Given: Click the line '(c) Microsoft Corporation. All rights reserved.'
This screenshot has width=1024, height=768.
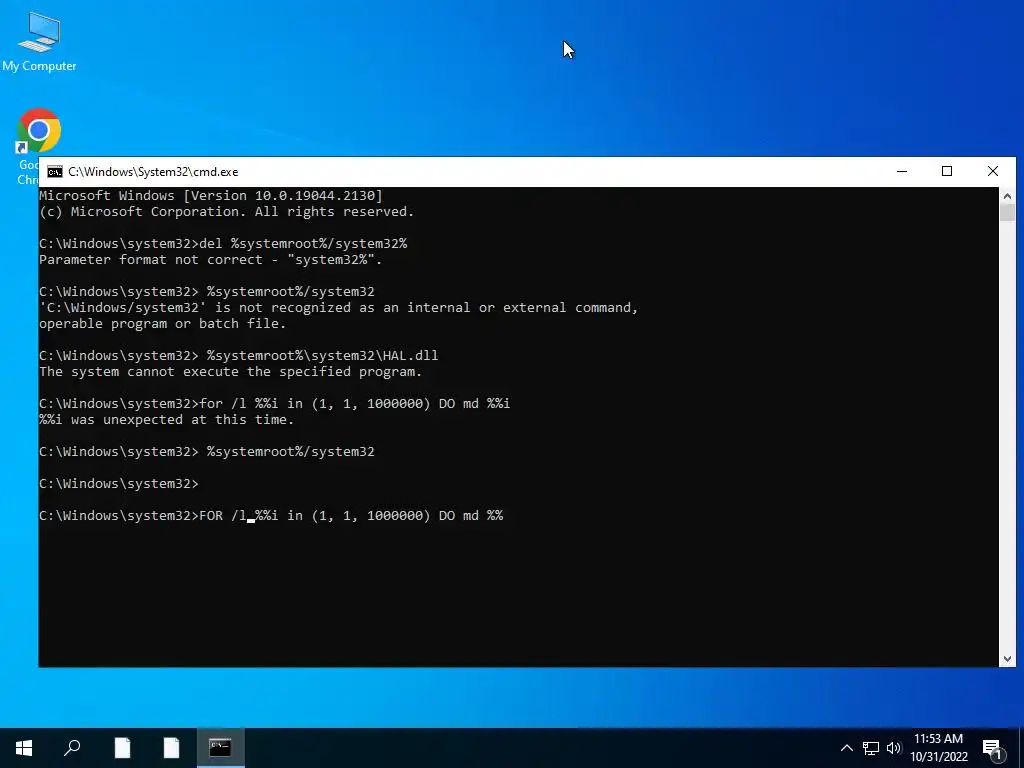Looking at the screenshot, I should point(226,212).
